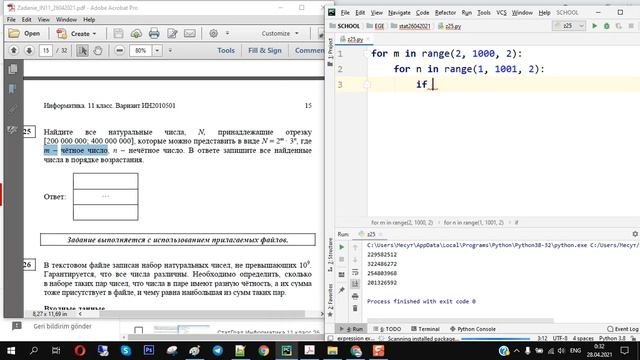The height and width of the screenshot is (360, 640).
Task: Click the green Run button in PyCharm toolbar
Action: 595,26
